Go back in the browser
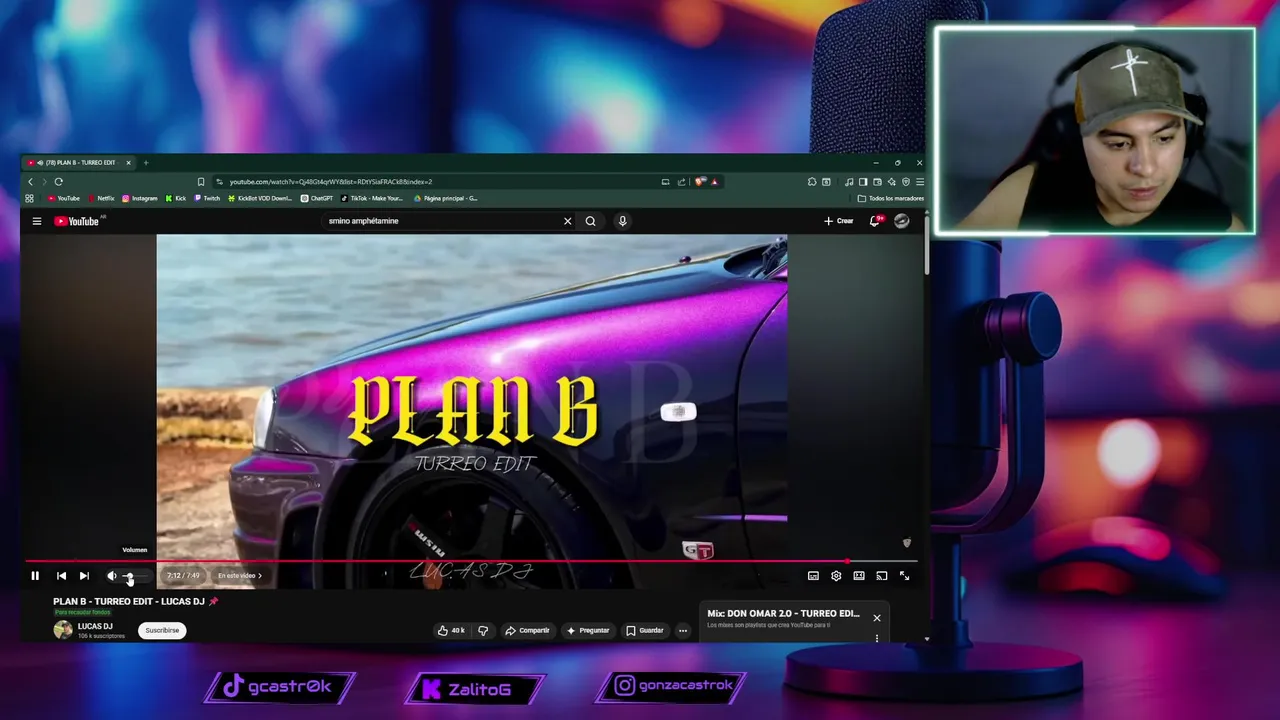The height and width of the screenshot is (720, 1280). [30, 182]
